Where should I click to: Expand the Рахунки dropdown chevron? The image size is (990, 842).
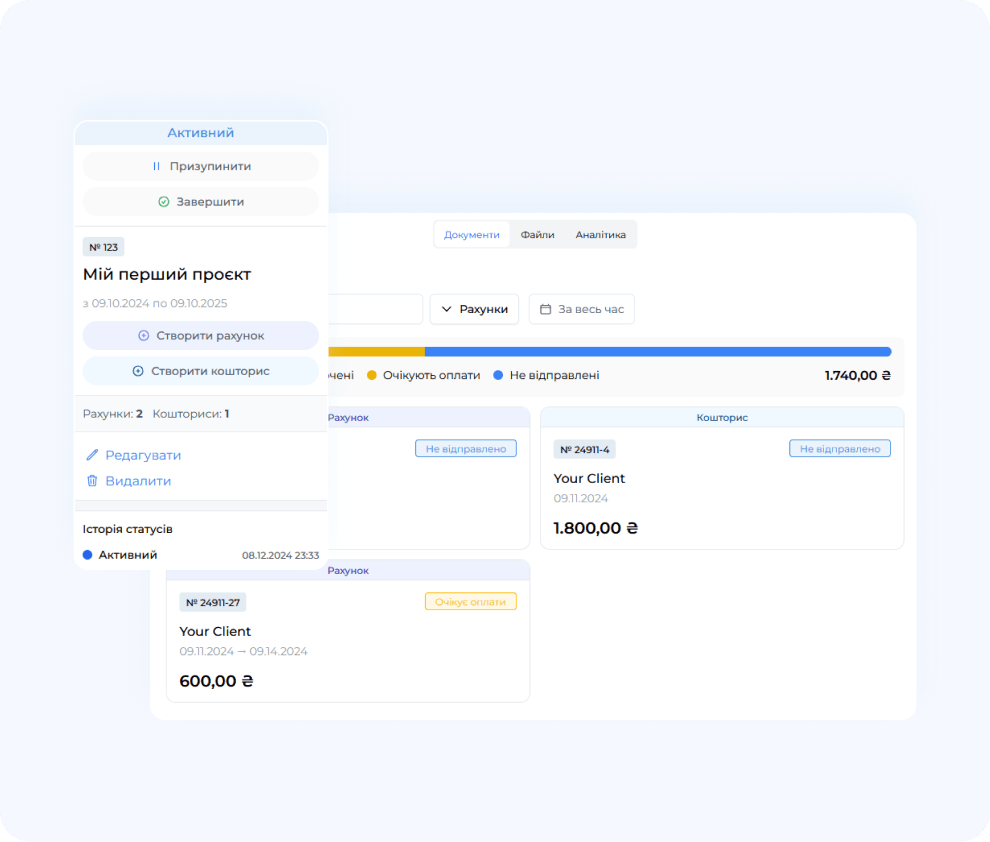coord(447,310)
